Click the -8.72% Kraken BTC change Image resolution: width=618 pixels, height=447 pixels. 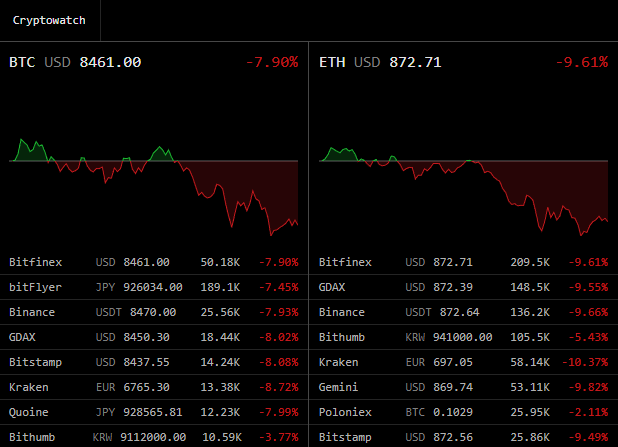point(279,387)
